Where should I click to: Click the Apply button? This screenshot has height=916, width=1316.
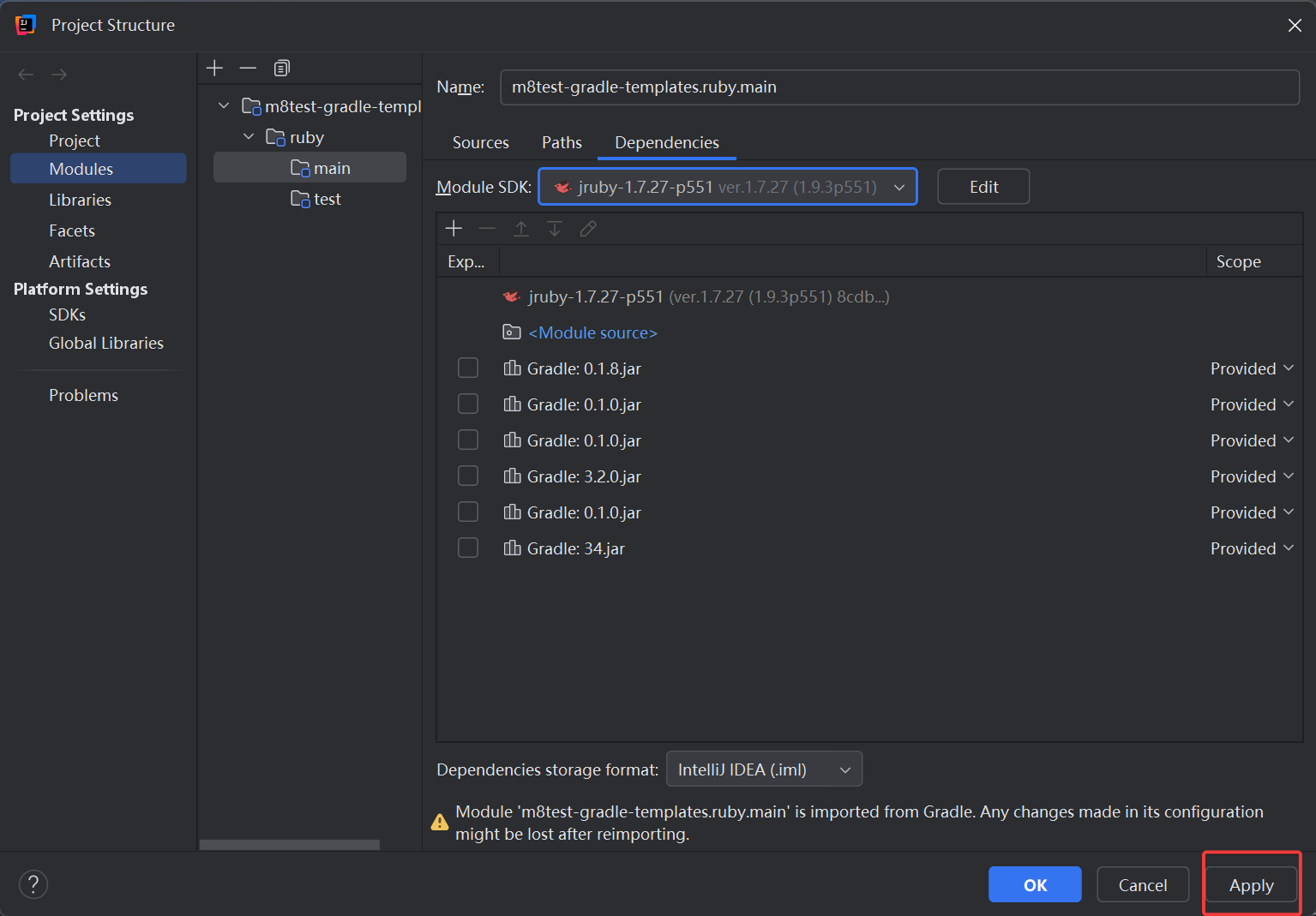click(1251, 885)
